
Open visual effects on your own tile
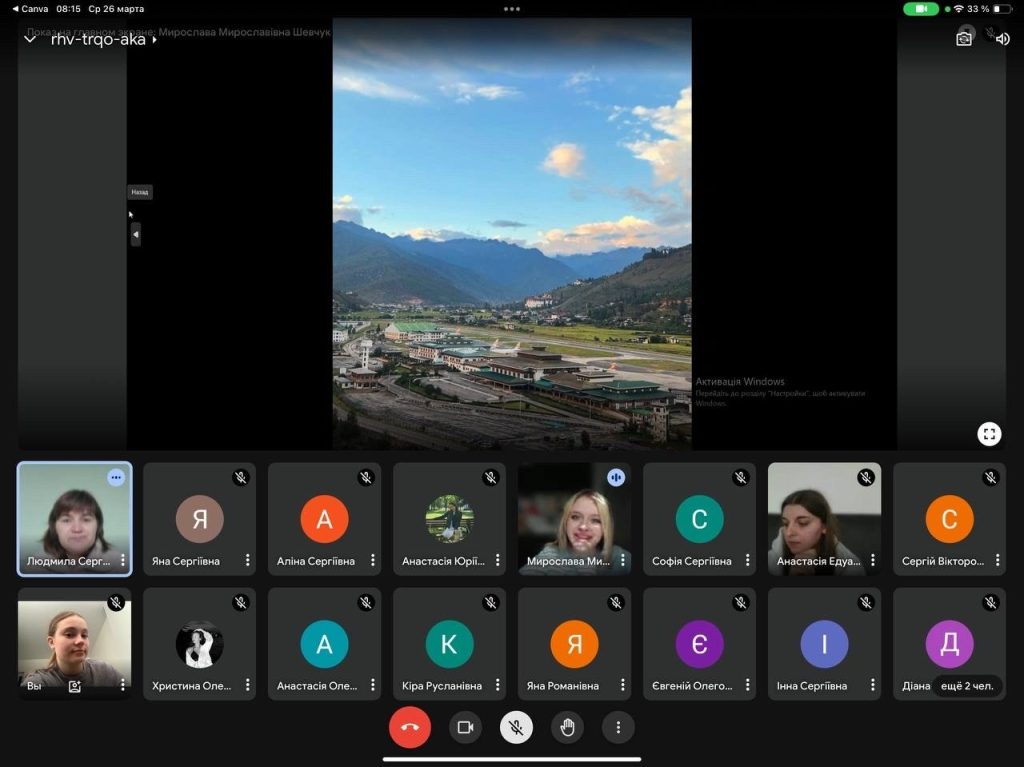74,686
